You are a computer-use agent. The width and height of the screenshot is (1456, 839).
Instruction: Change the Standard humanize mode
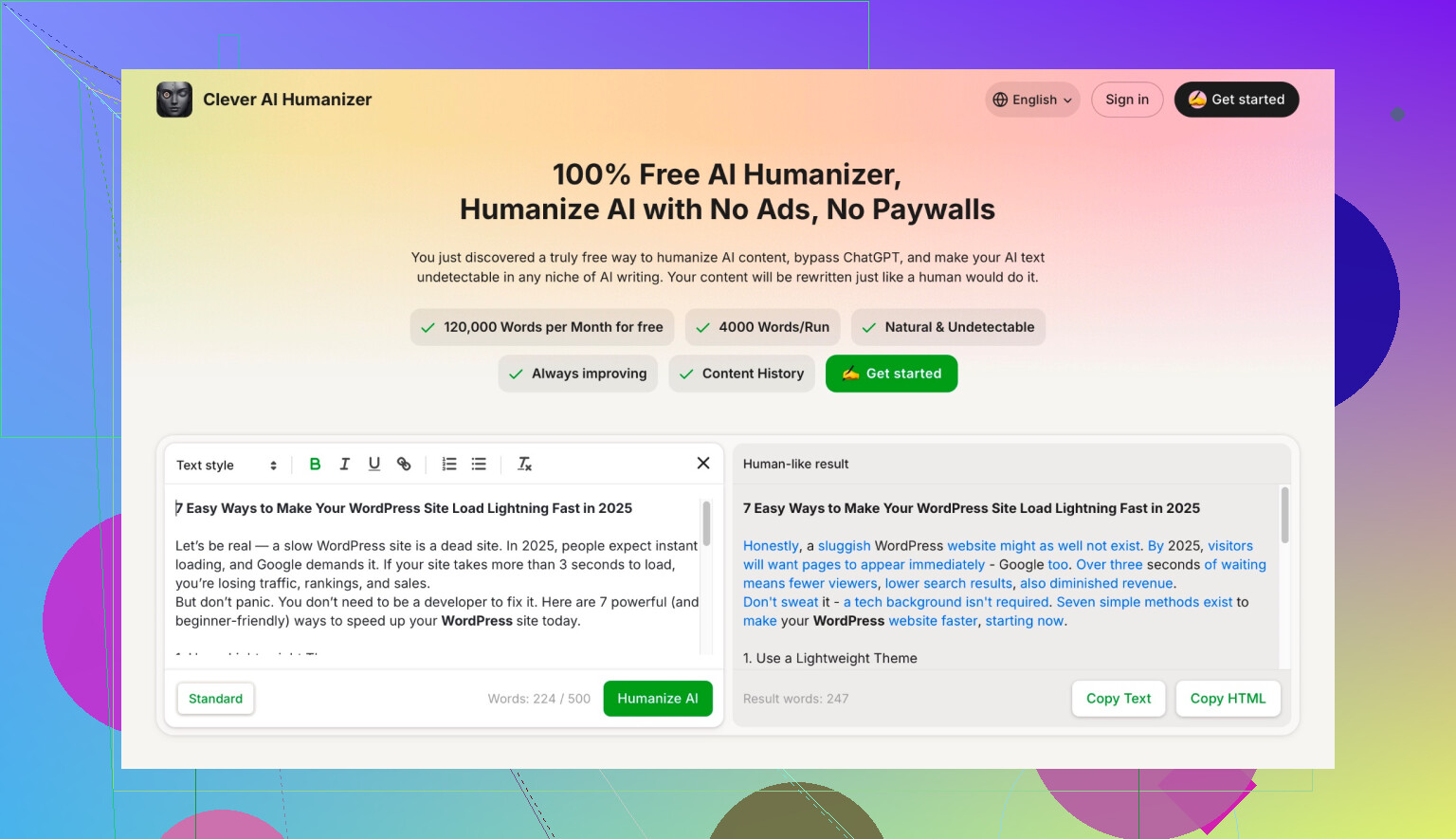pos(215,699)
